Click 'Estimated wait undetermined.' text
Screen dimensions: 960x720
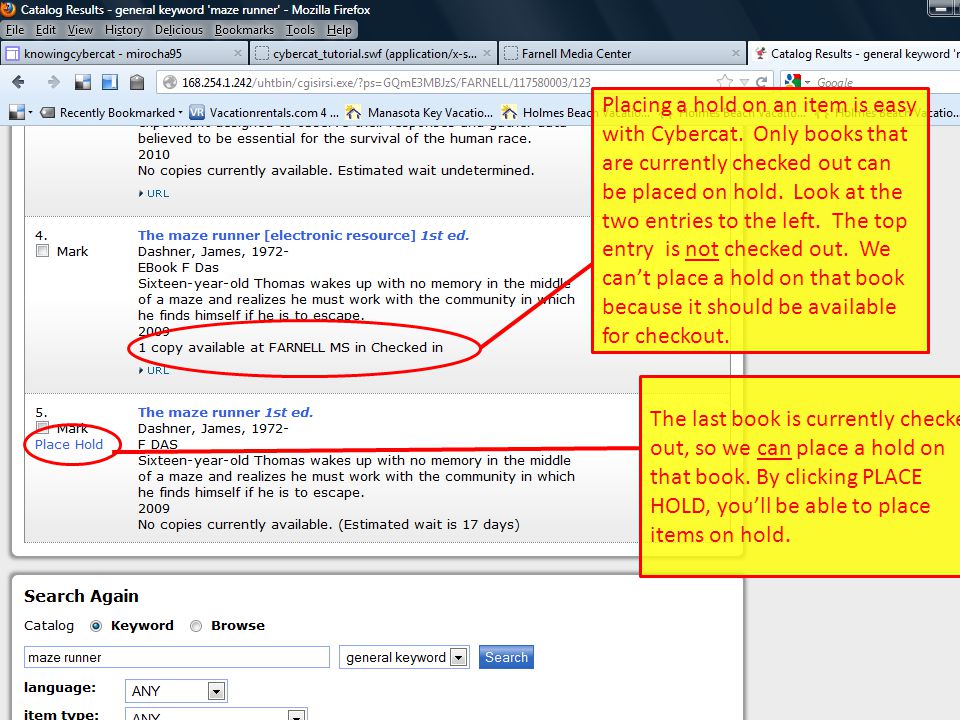pyautogui.click(x=436, y=170)
